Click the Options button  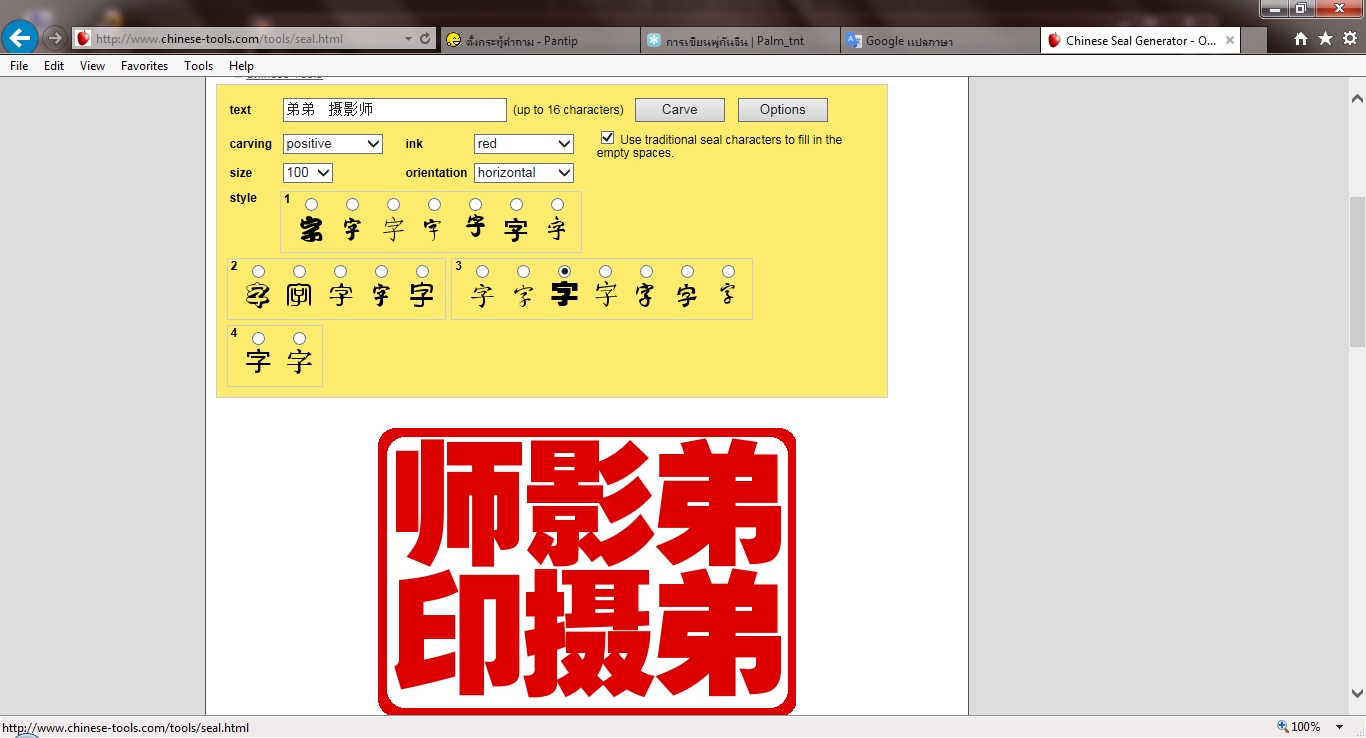tap(783, 110)
